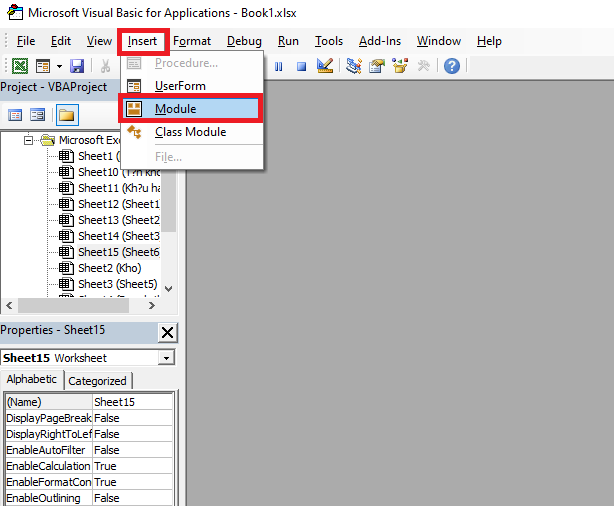This screenshot has width=614, height=506.
Task: Click the project tree scroll-down arrow
Action: point(169,289)
